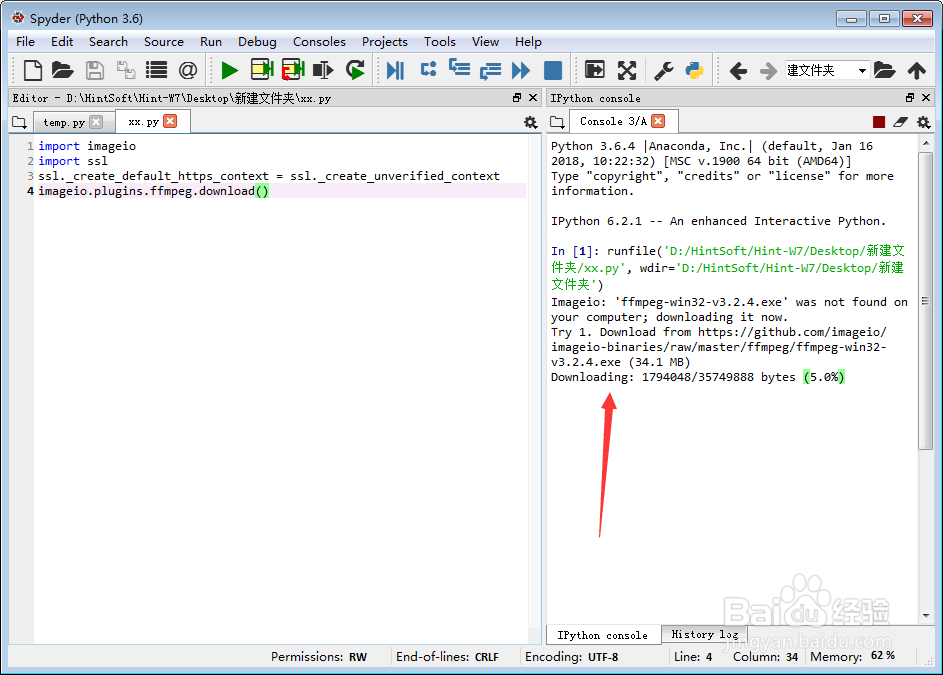
Task: Open the working directory dropdown
Action: coord(862,70)
